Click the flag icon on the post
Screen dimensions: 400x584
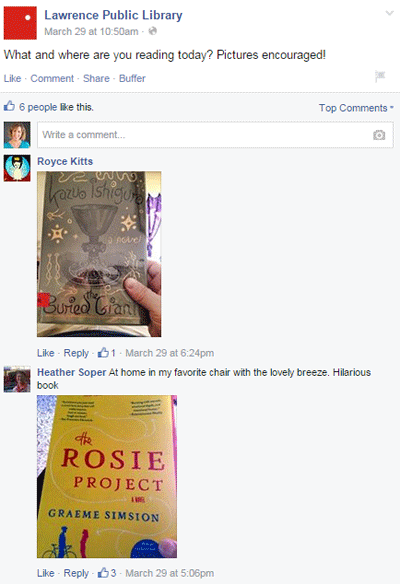[380, 76]
